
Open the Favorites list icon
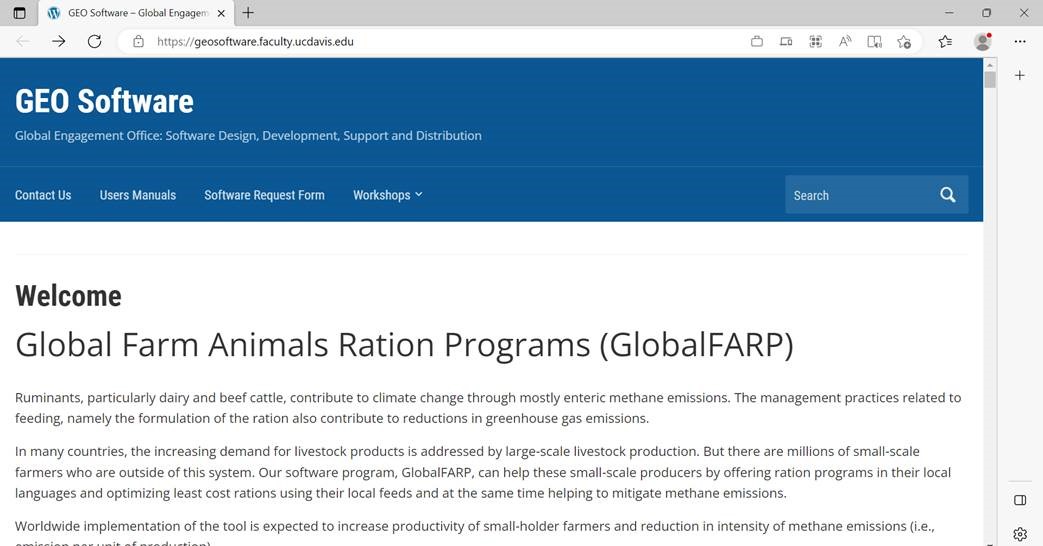(945, 41)
